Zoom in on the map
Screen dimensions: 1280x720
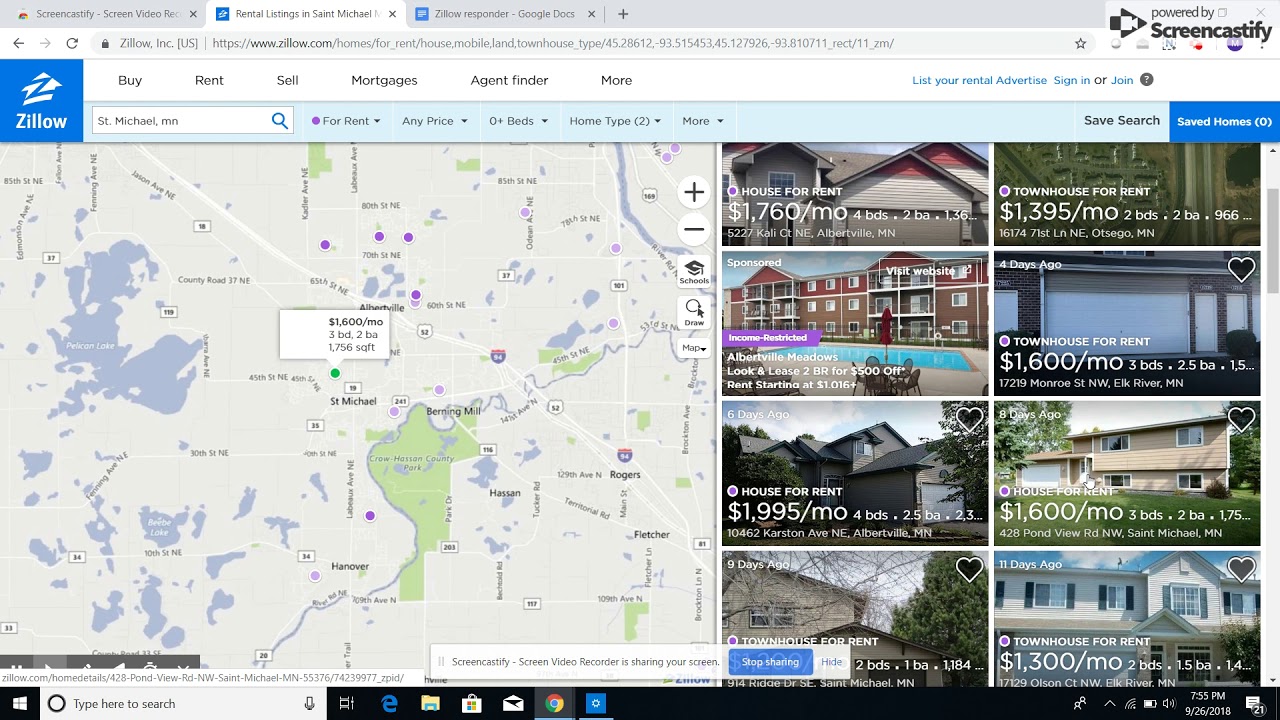pyautogui.click(x=694, y=192)
